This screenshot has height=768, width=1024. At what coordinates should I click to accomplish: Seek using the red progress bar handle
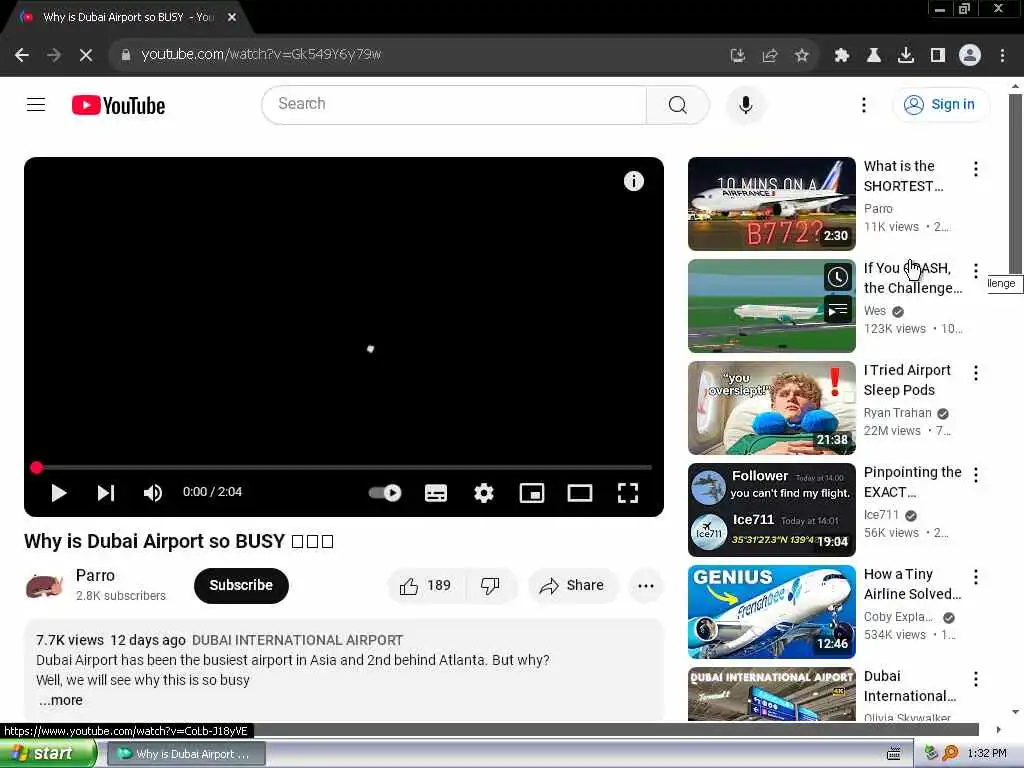pyautogui.click(x=37, y=468)
